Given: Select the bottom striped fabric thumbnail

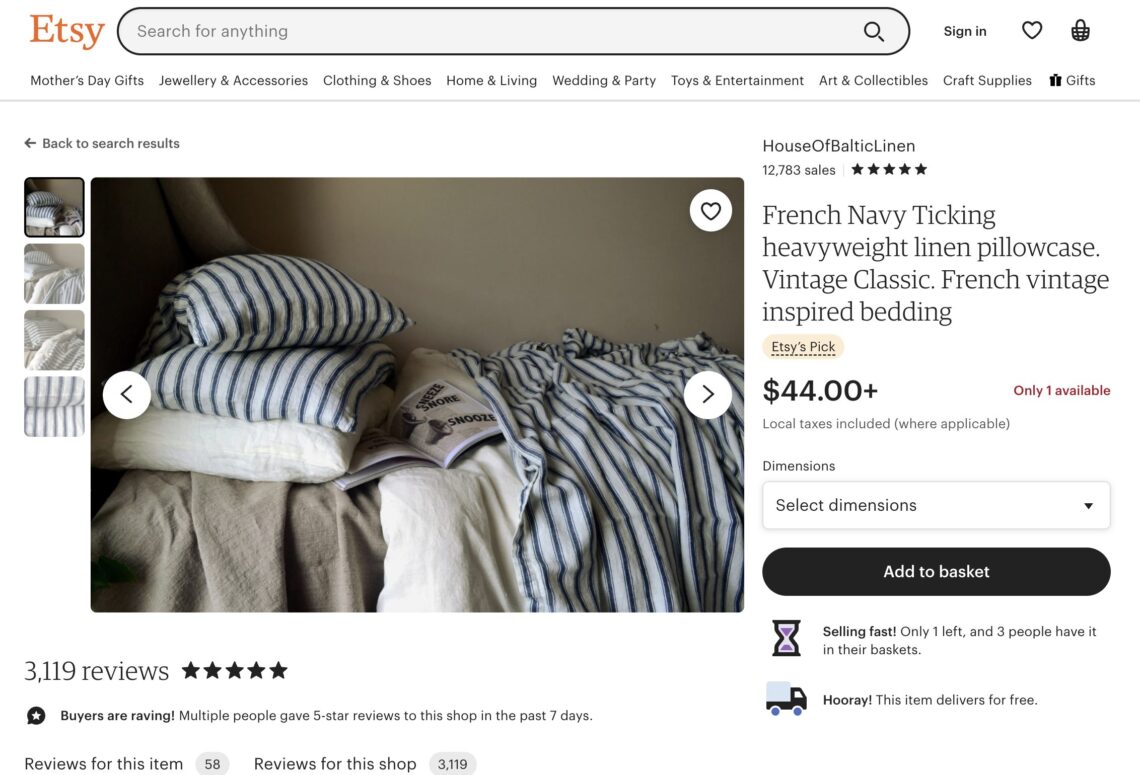Looking at the screenshot, I should point(54,406).
